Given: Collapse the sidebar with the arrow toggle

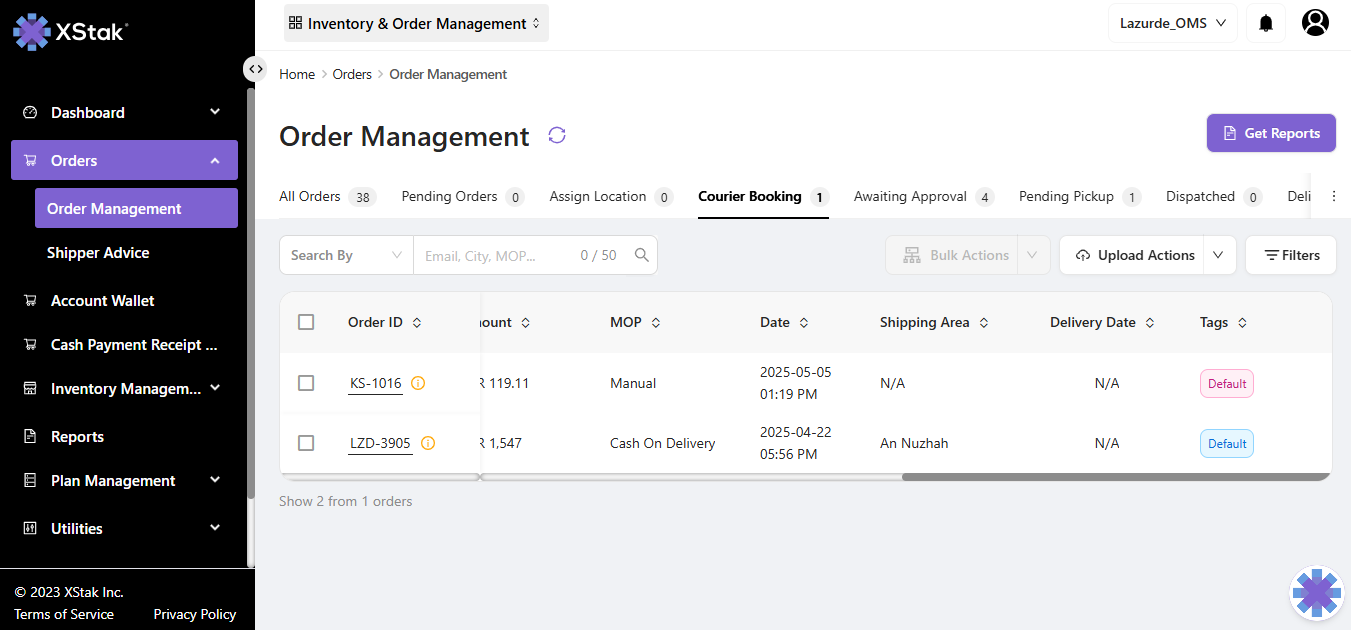Looking at the screenshot, I should click(x=256, y=69).
